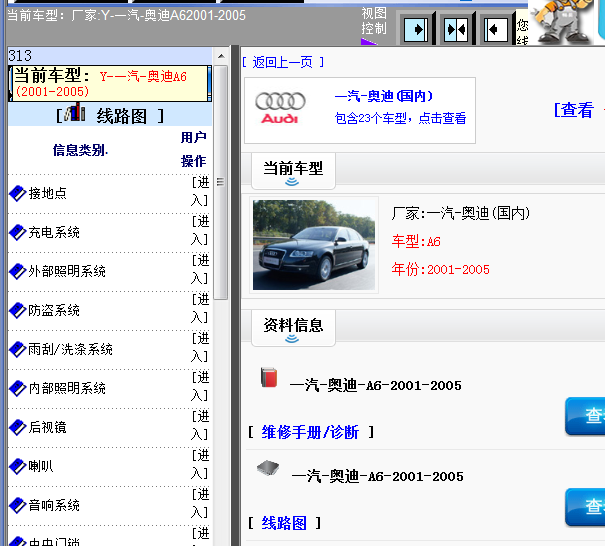The height and width of the screenshot is (546, 605).
Task: Click the blue book icon next to 充电系统
Action: 17,232
